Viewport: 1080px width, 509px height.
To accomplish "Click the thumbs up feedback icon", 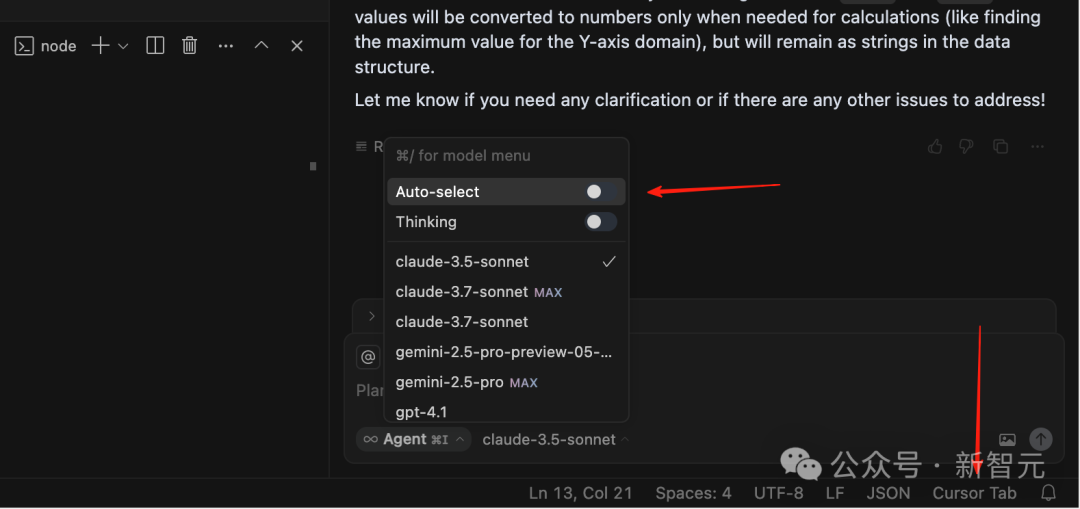I will click(935, 147).
